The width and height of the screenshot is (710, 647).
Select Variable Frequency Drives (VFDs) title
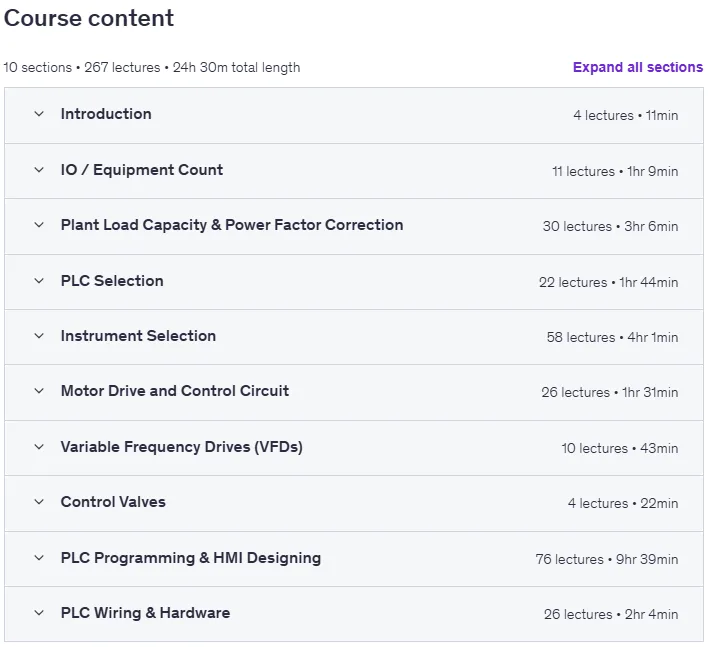[x=182, y=447]
